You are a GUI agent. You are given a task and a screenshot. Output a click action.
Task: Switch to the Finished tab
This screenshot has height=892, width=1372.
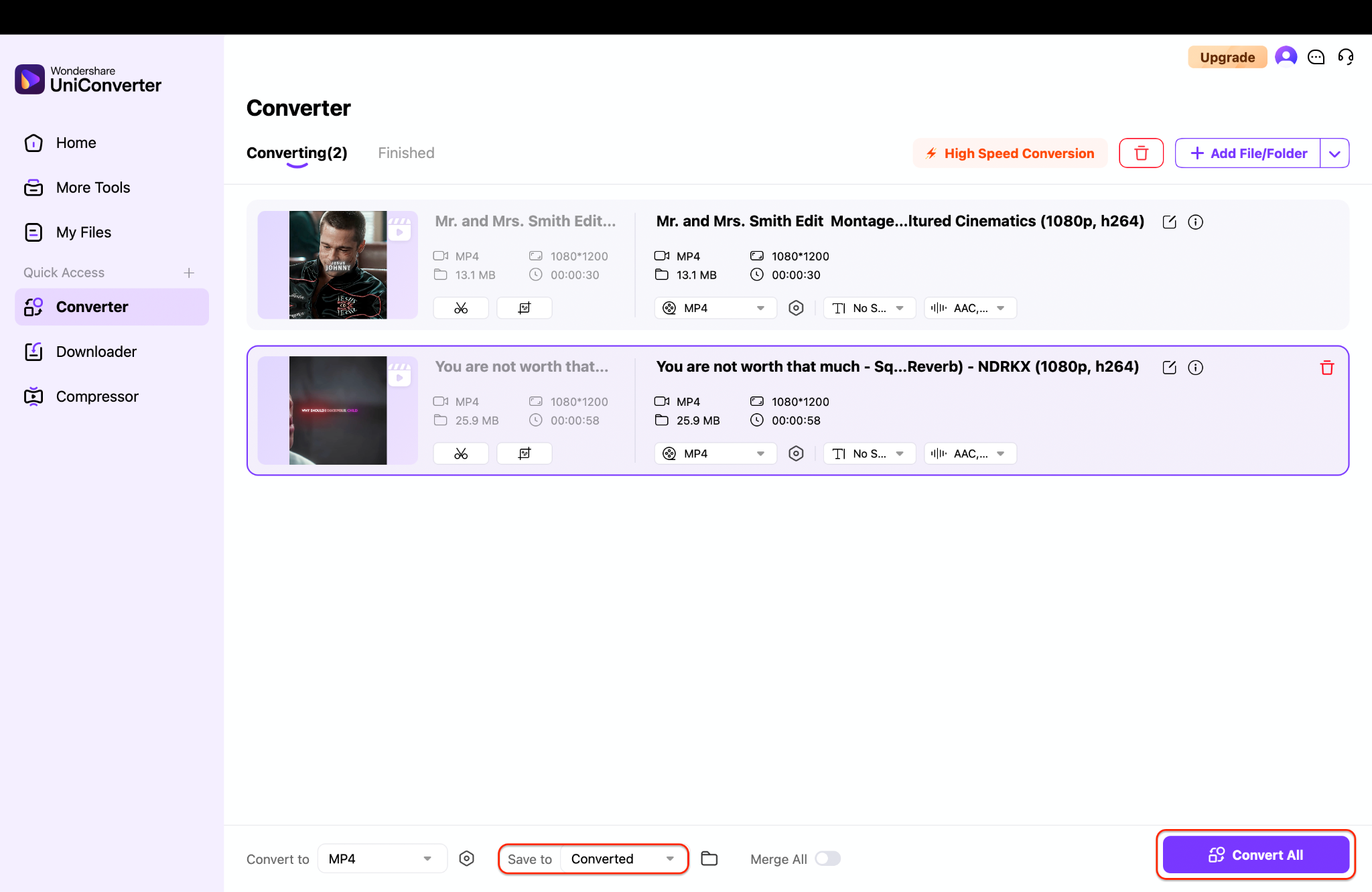click(x=406, y=153)
